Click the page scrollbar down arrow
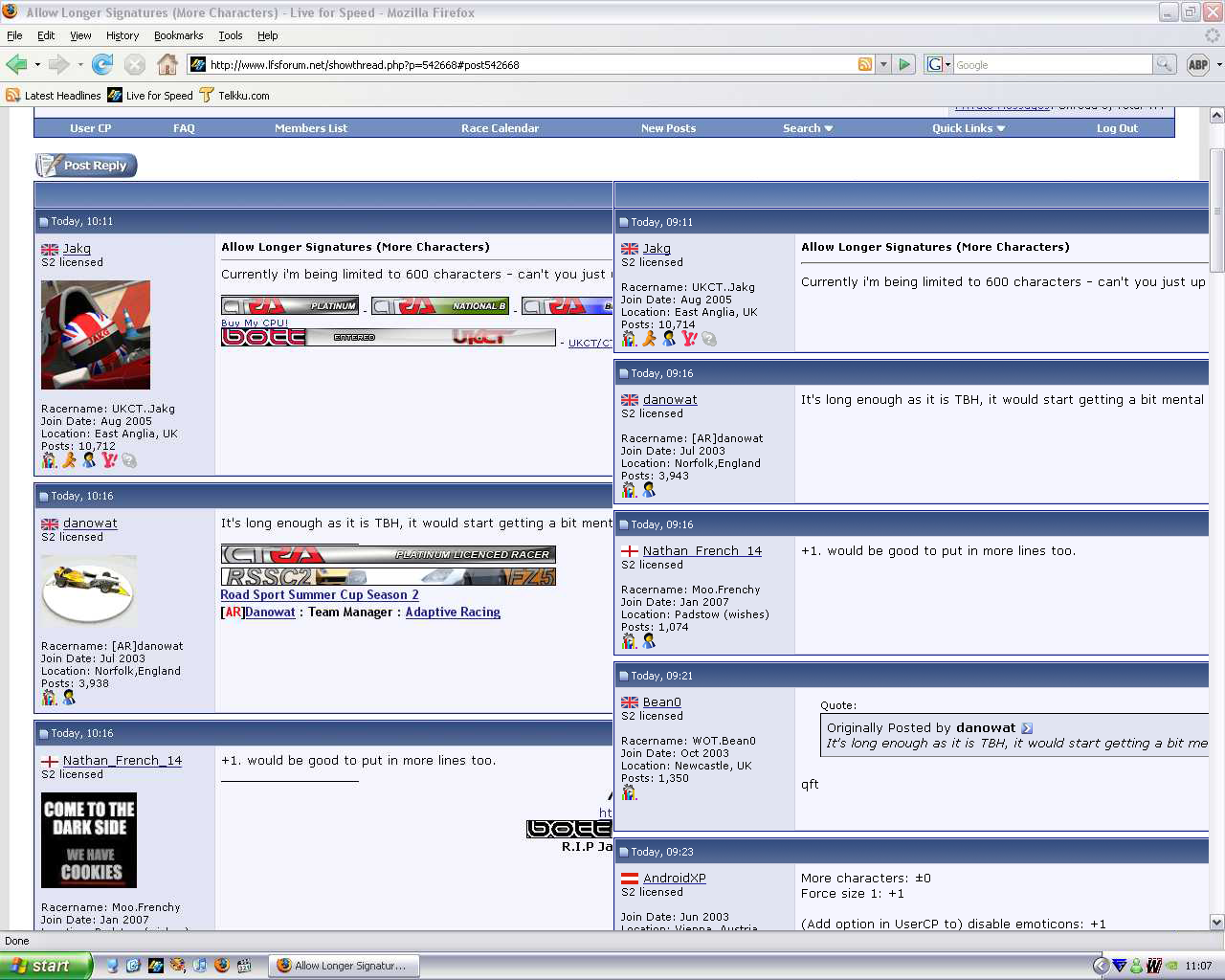 click(x=1216, y=923)
